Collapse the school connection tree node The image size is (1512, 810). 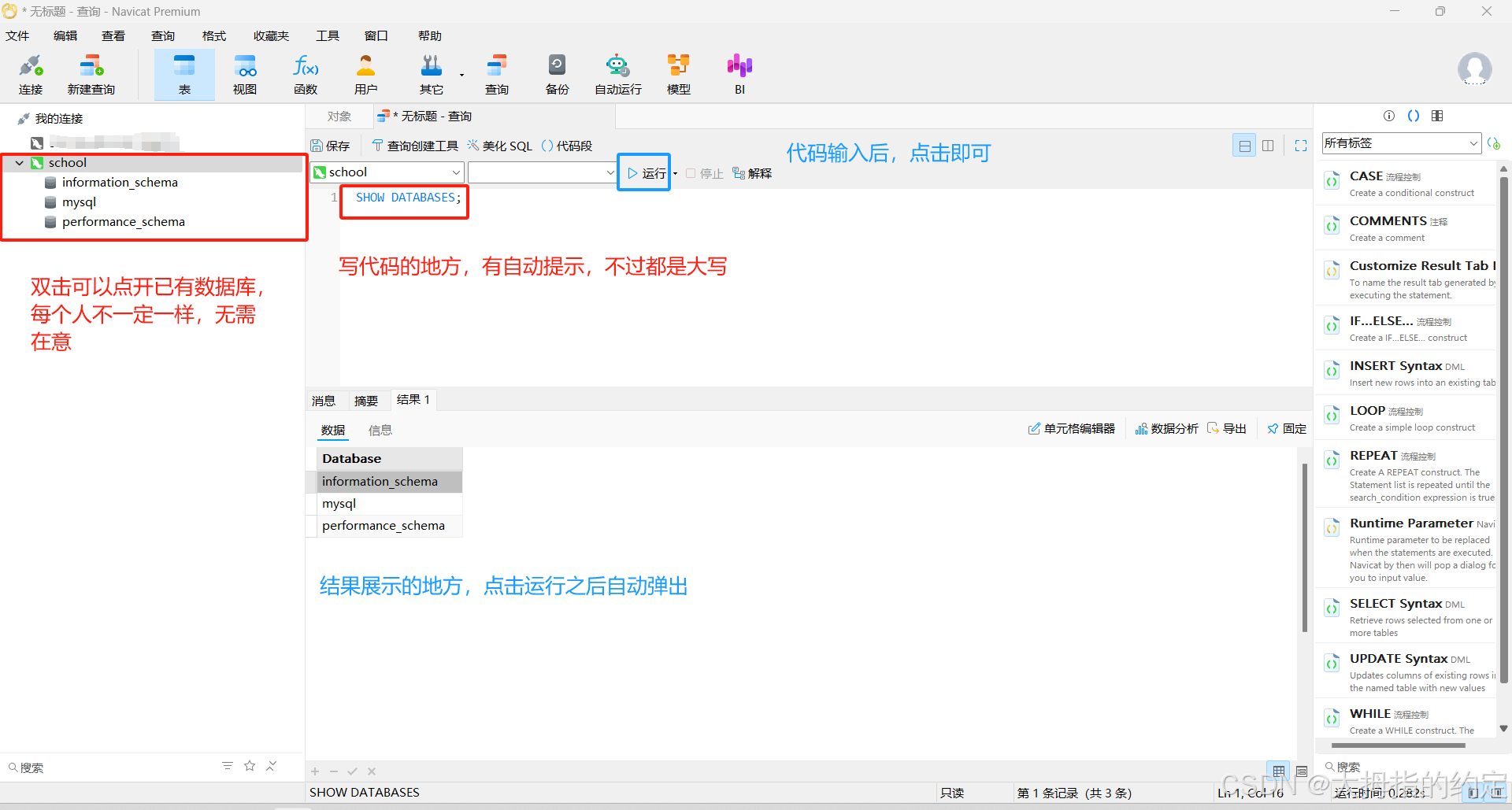pyautogui.click(x=20, y=163)
